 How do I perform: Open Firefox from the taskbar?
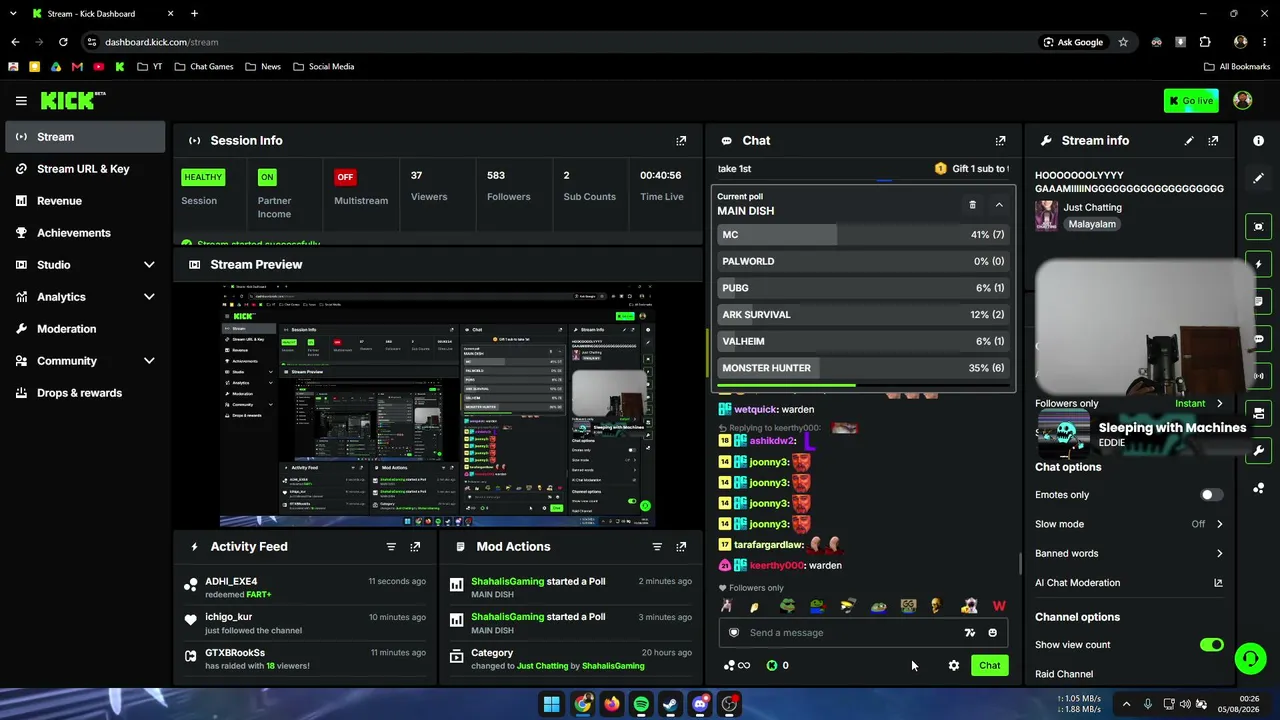[x=611, y=704]
